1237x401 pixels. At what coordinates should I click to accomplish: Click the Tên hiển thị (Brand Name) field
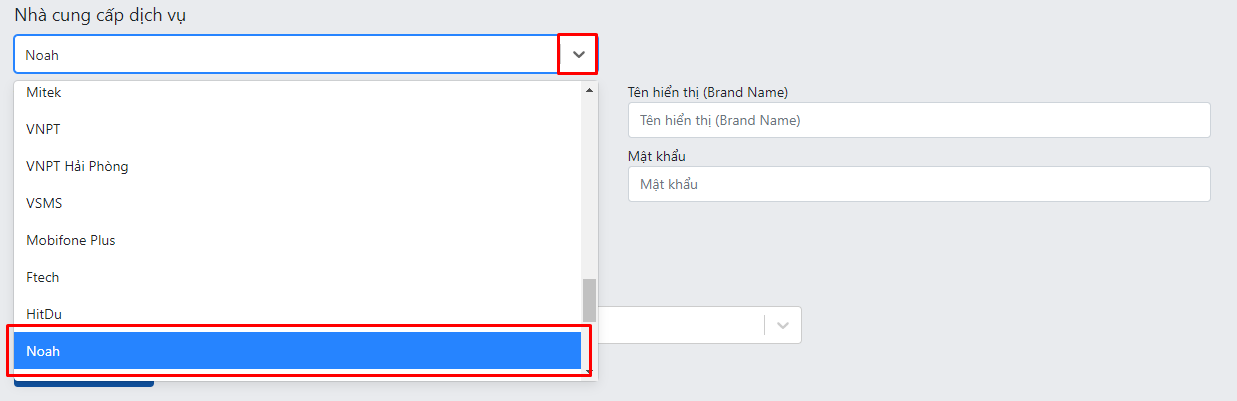pos(919,120)
